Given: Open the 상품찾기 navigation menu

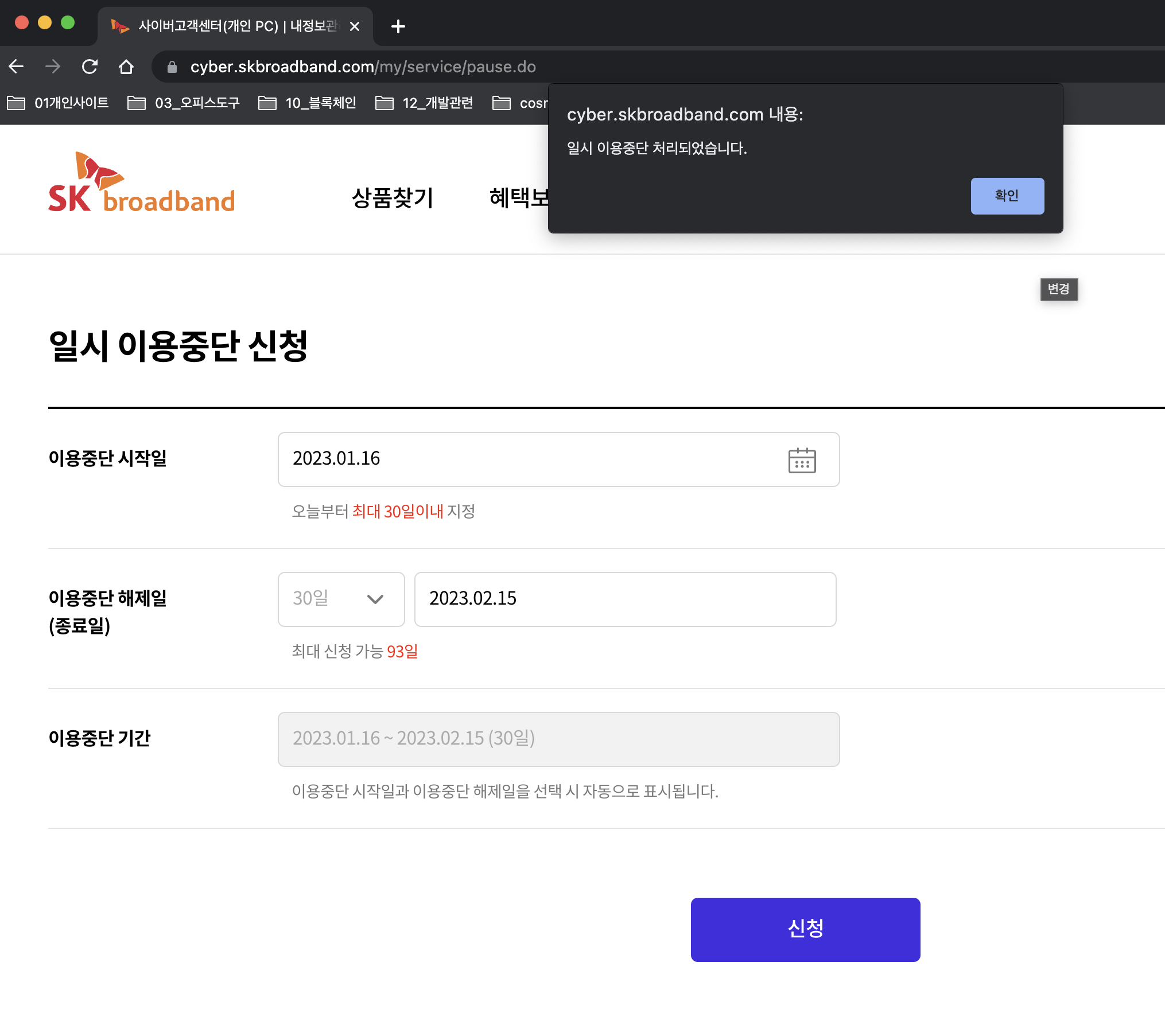Looking at the screenshot, I should [x=393, y=198].
